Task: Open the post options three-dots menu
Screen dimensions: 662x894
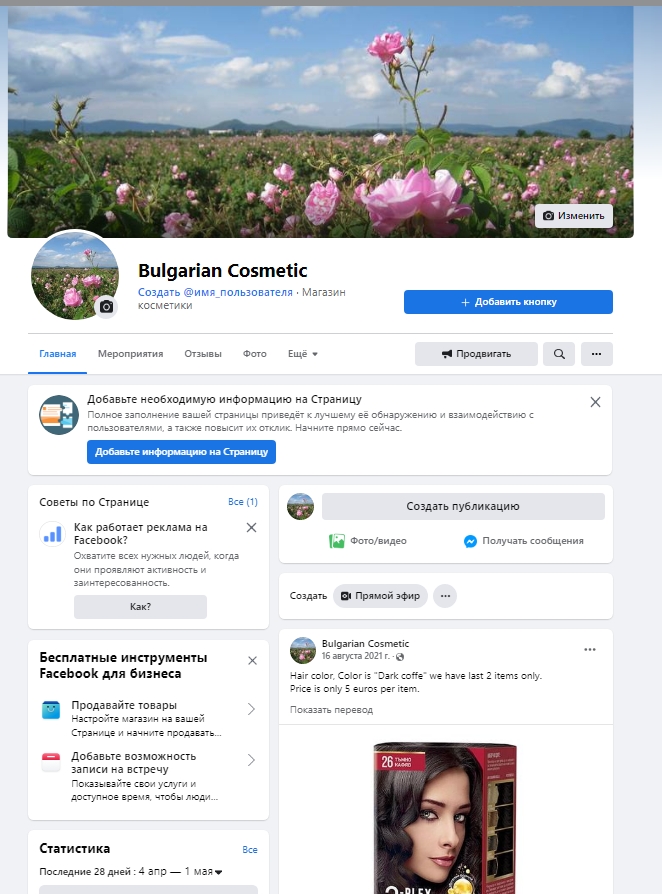Action: coord(590,650)
